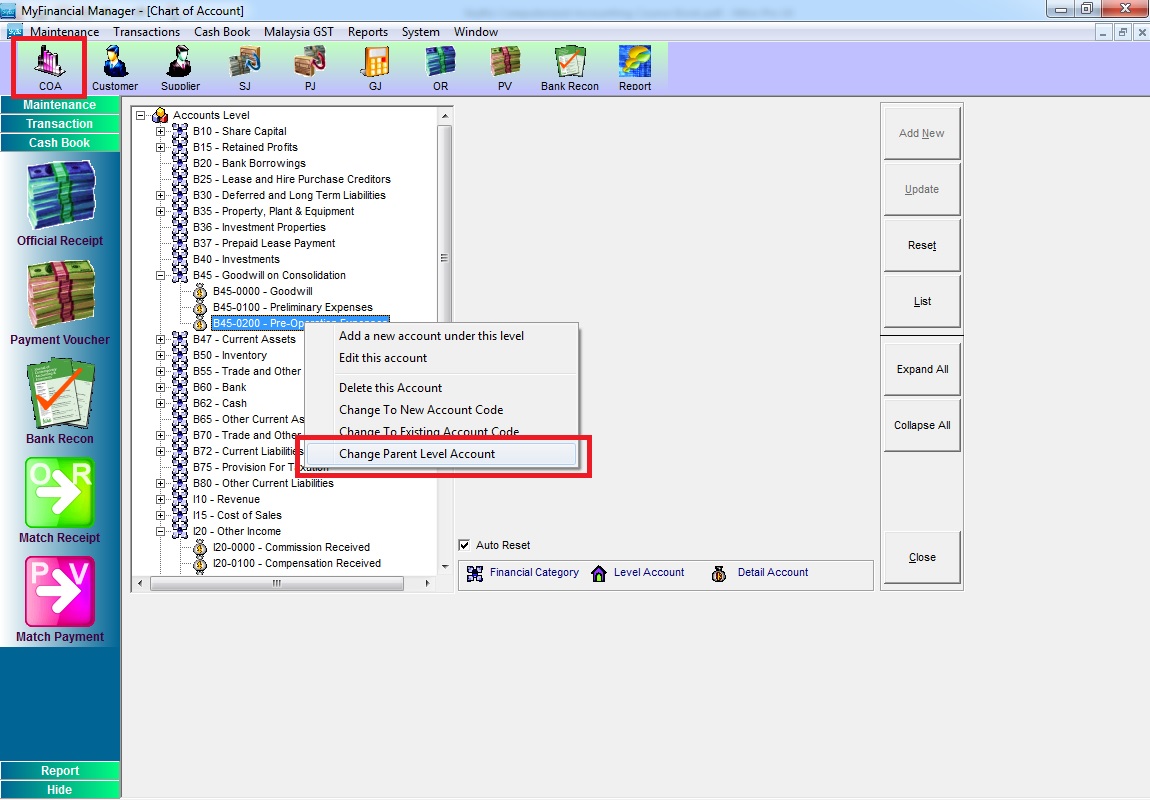Expand the B10 - Share Capital node
This screenshot has width=1150, height=800.
(x=160, y=131)
